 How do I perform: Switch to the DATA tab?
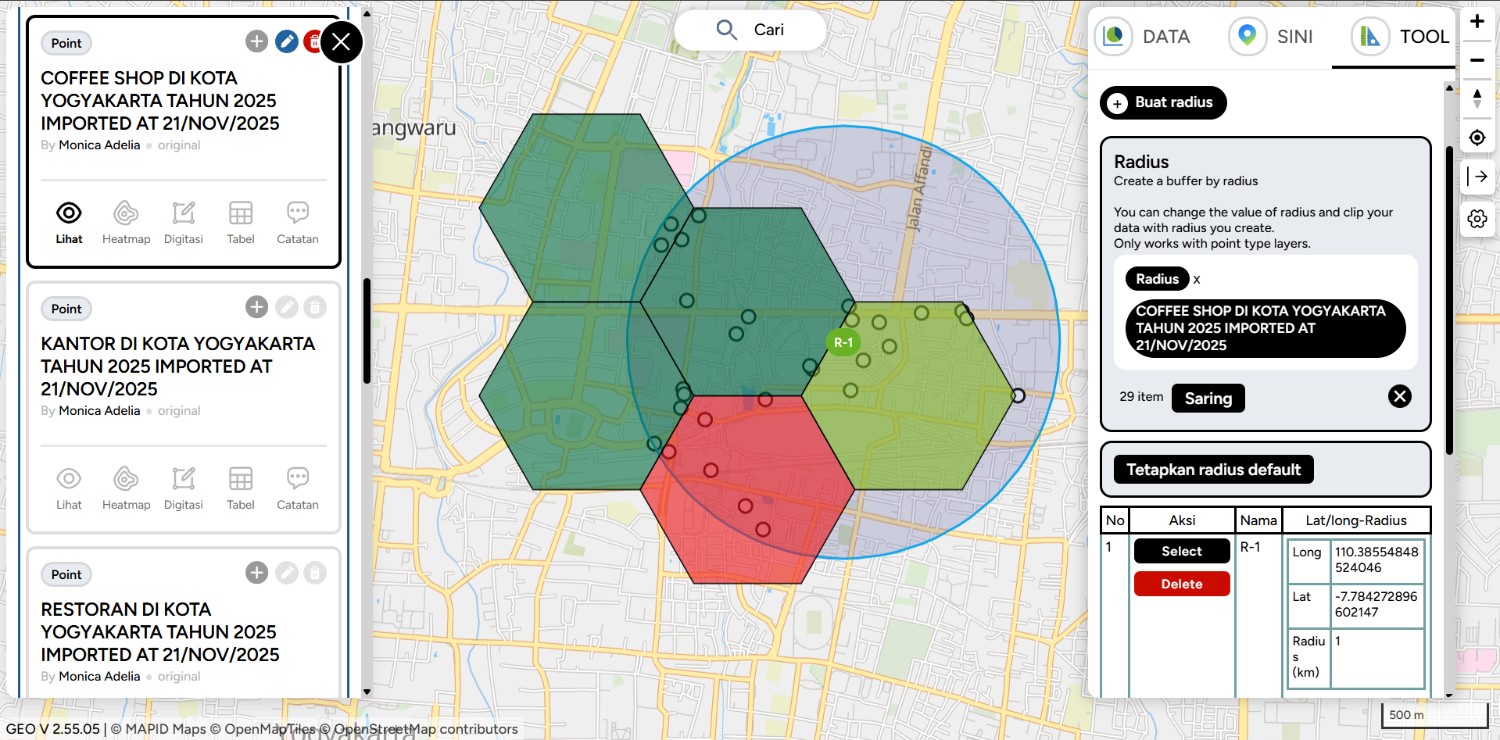[x=1145, y=37]
